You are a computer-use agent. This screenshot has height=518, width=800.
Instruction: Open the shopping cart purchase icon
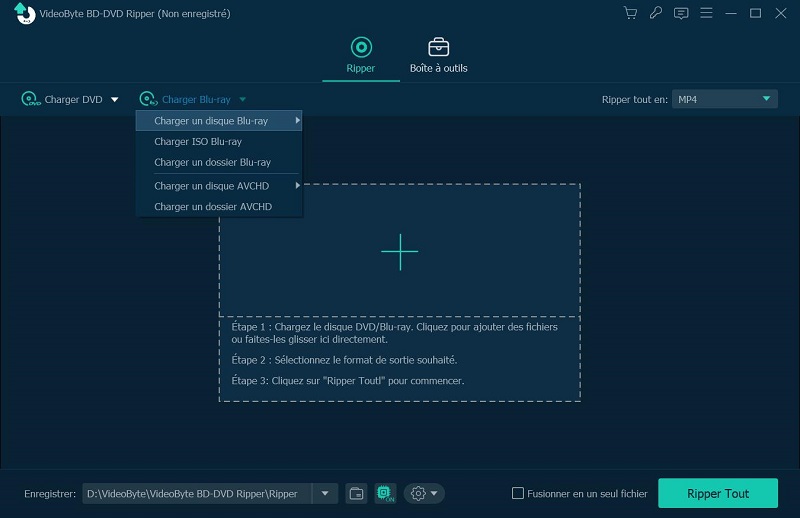point(631,13)
